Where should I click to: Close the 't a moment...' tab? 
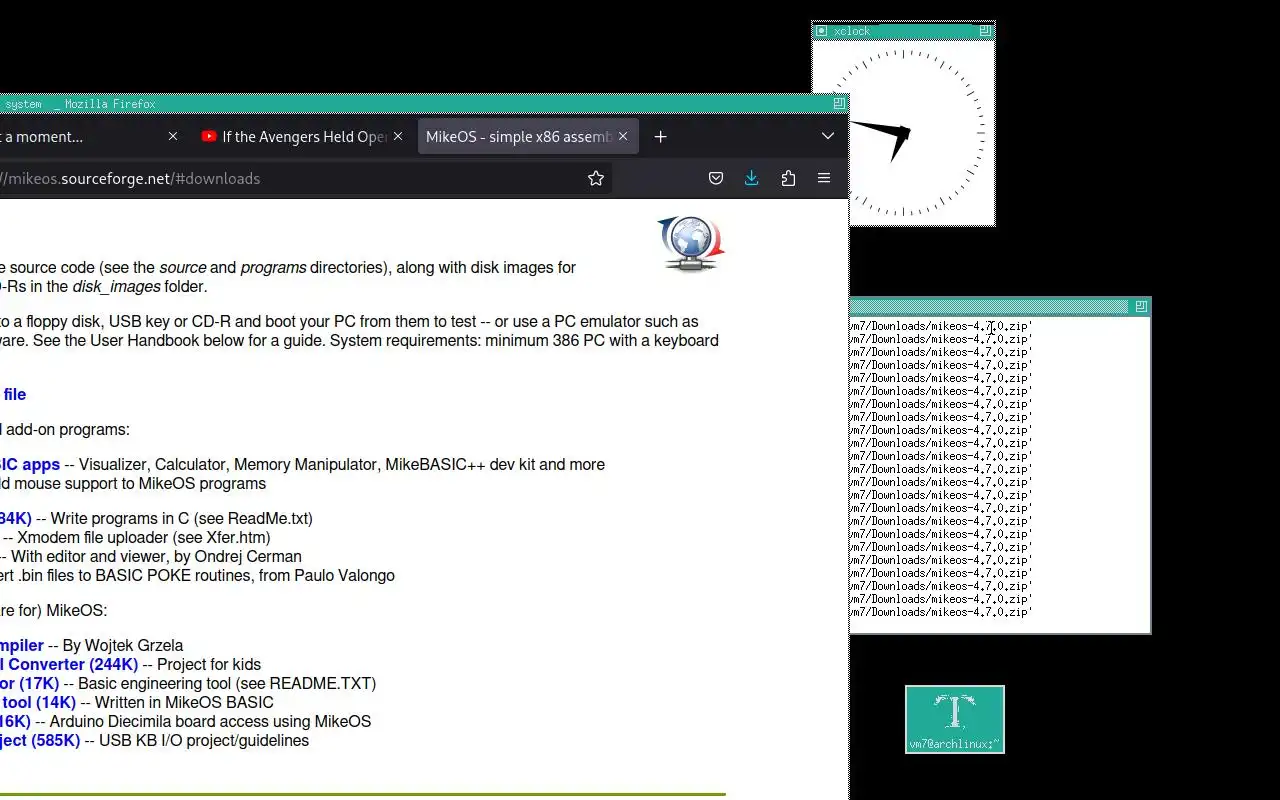[x=173, y=137]
